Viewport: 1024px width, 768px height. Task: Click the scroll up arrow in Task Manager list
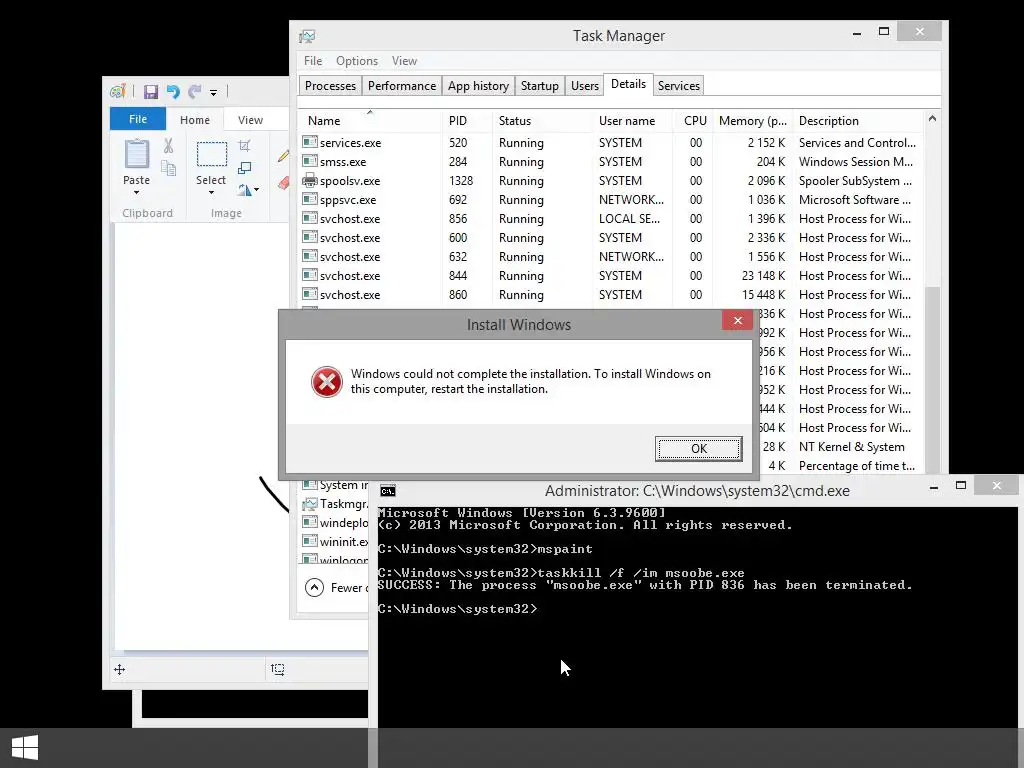pyautogui.click(x=933, y=119)
